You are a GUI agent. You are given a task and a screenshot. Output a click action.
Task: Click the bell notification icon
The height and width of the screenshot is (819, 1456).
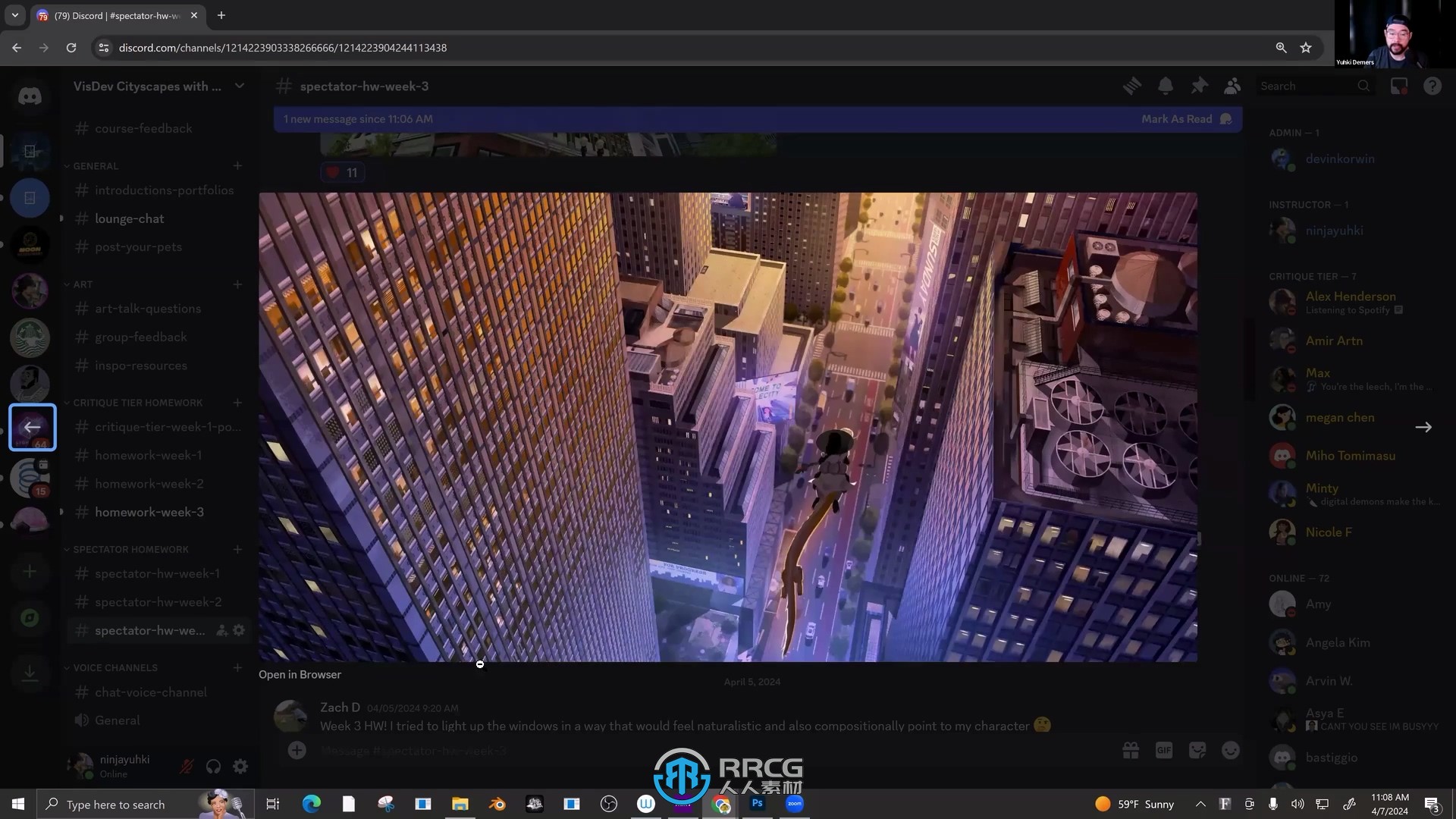(x=1166, y=86)
